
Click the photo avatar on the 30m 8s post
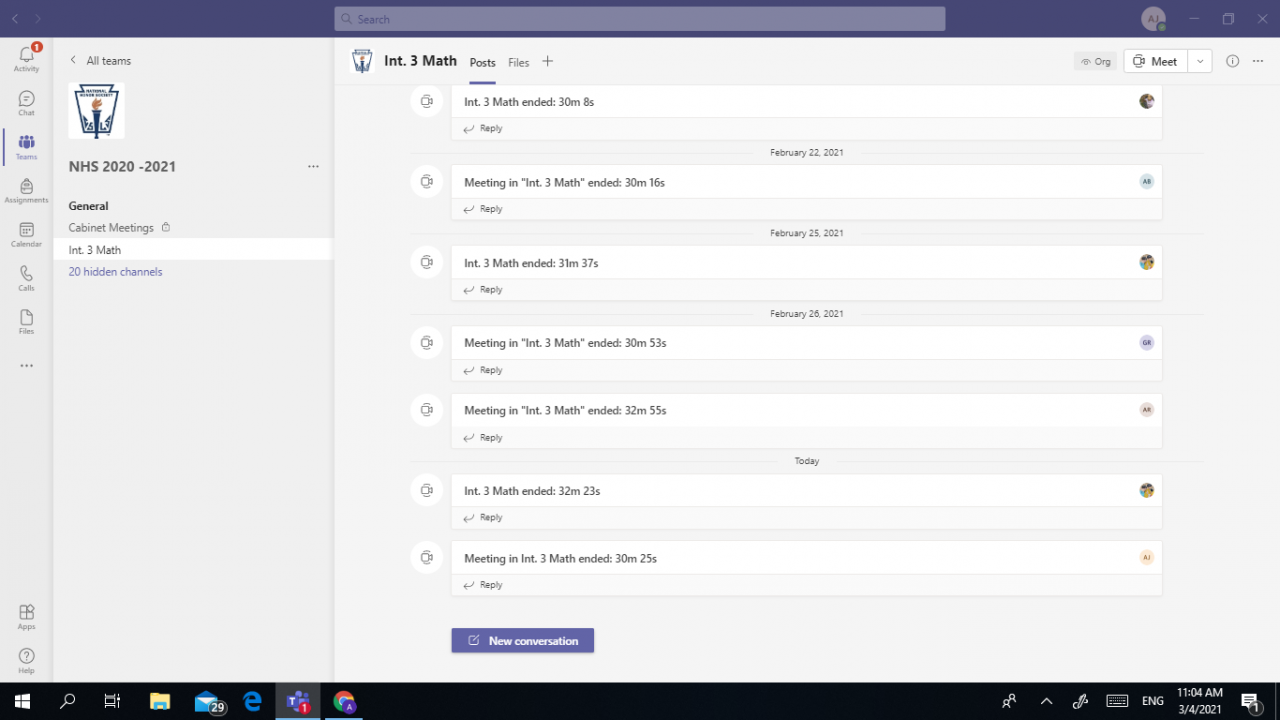pos(1146,101)
